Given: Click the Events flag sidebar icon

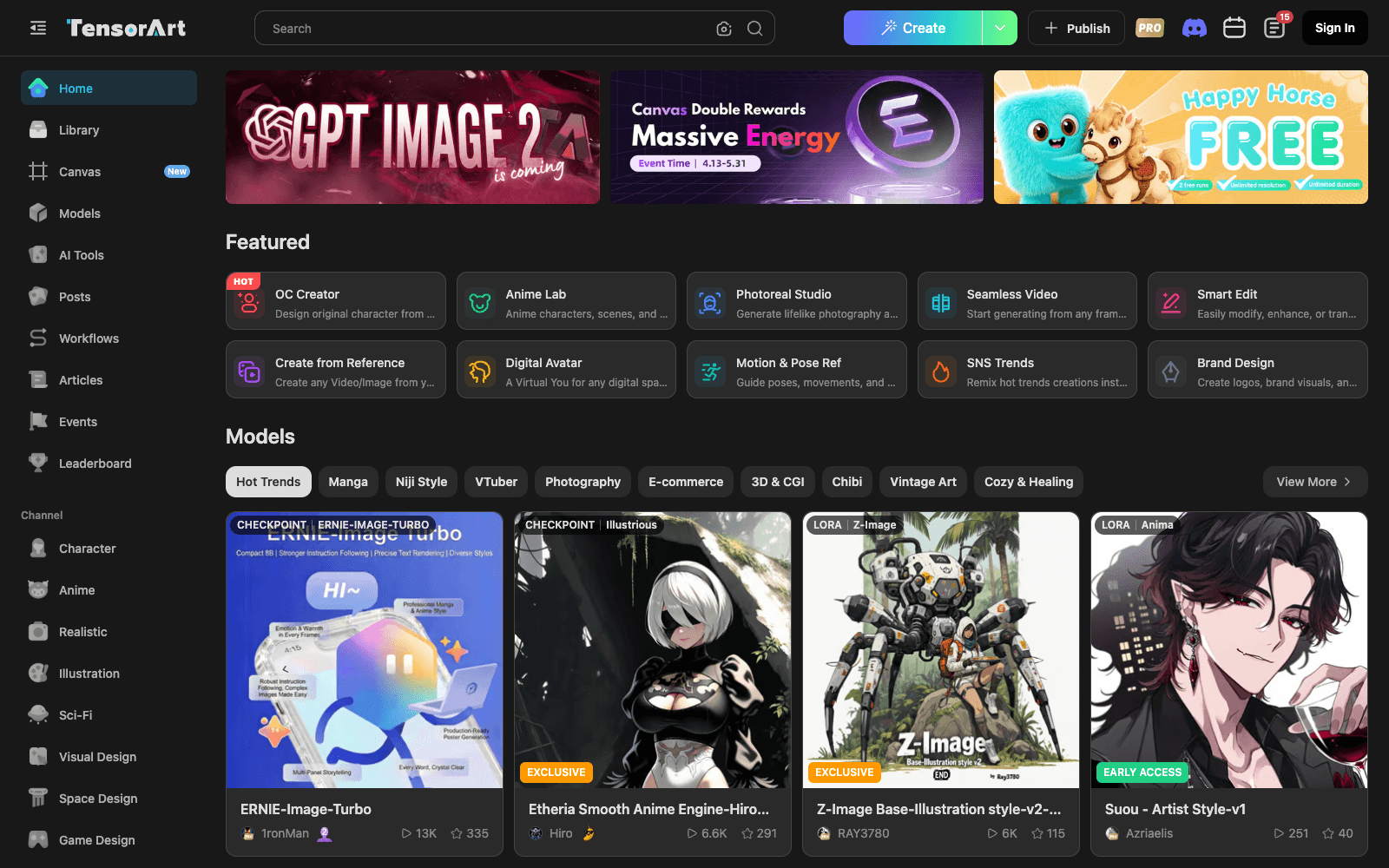Looking at the screenshot, I should coord(38,422).
